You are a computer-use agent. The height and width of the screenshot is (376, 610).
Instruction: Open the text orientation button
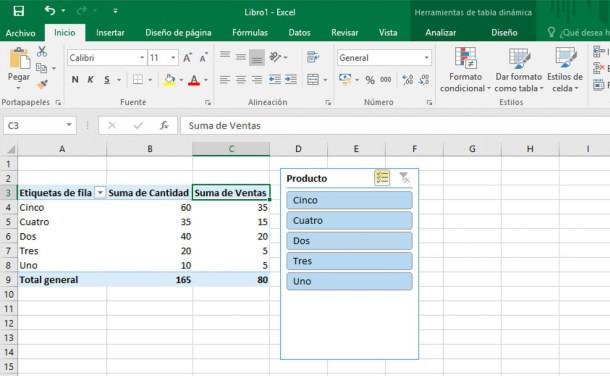[x=276, y=57]
